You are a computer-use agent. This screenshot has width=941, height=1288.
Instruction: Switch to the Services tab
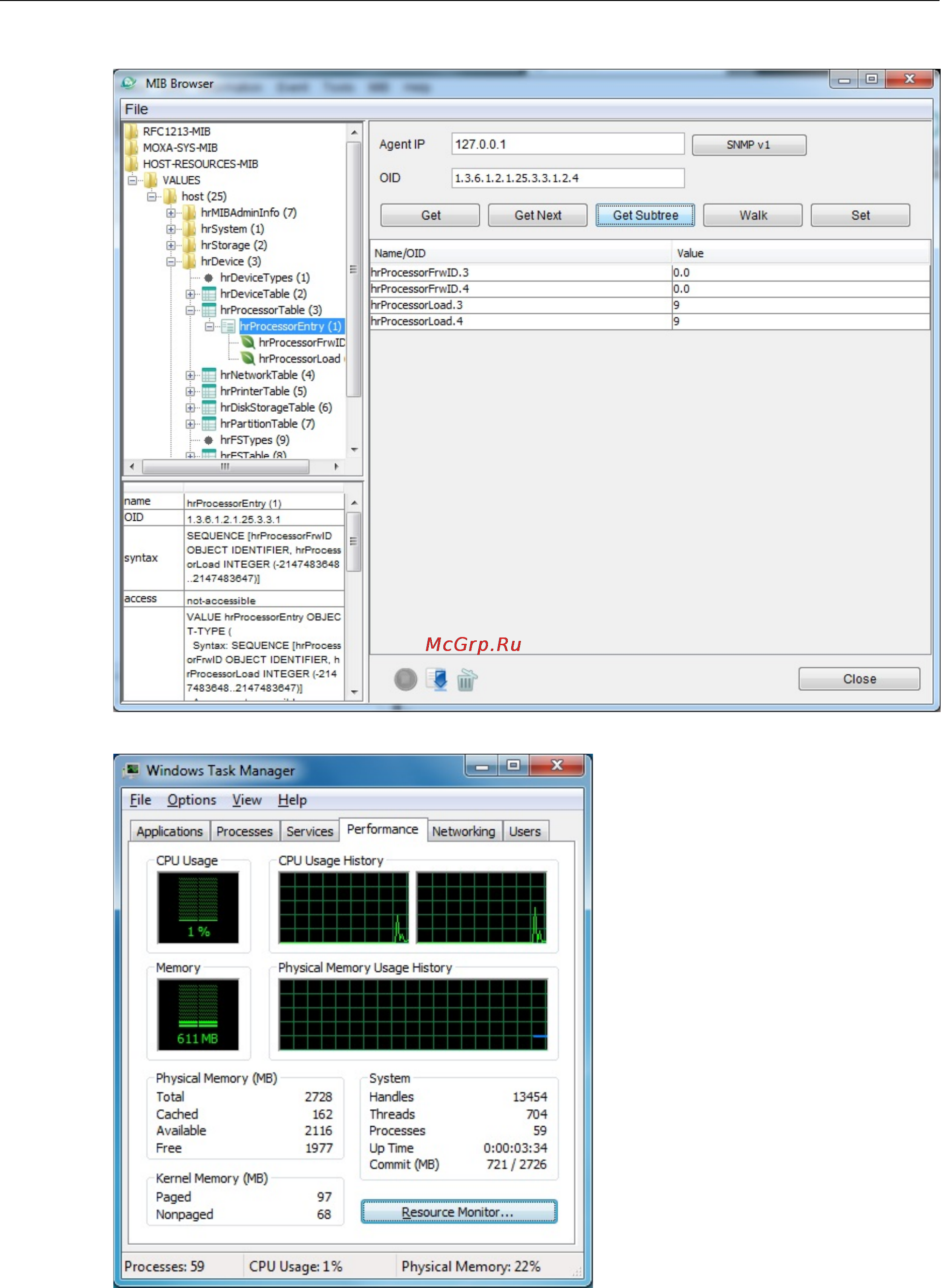309,831
